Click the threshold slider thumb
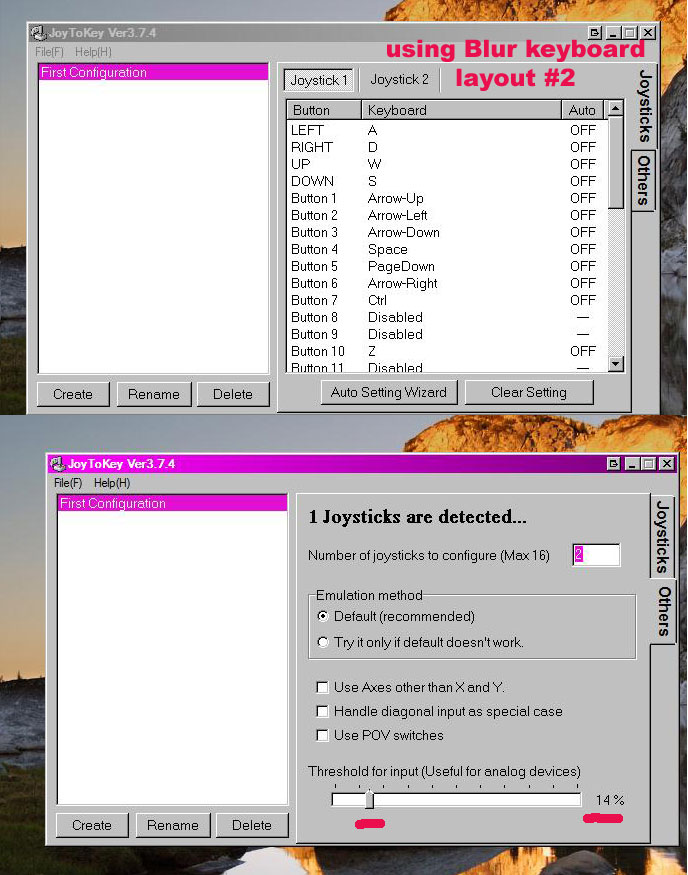This screenshot has height=875, width=688. click(x=369, y=799)
